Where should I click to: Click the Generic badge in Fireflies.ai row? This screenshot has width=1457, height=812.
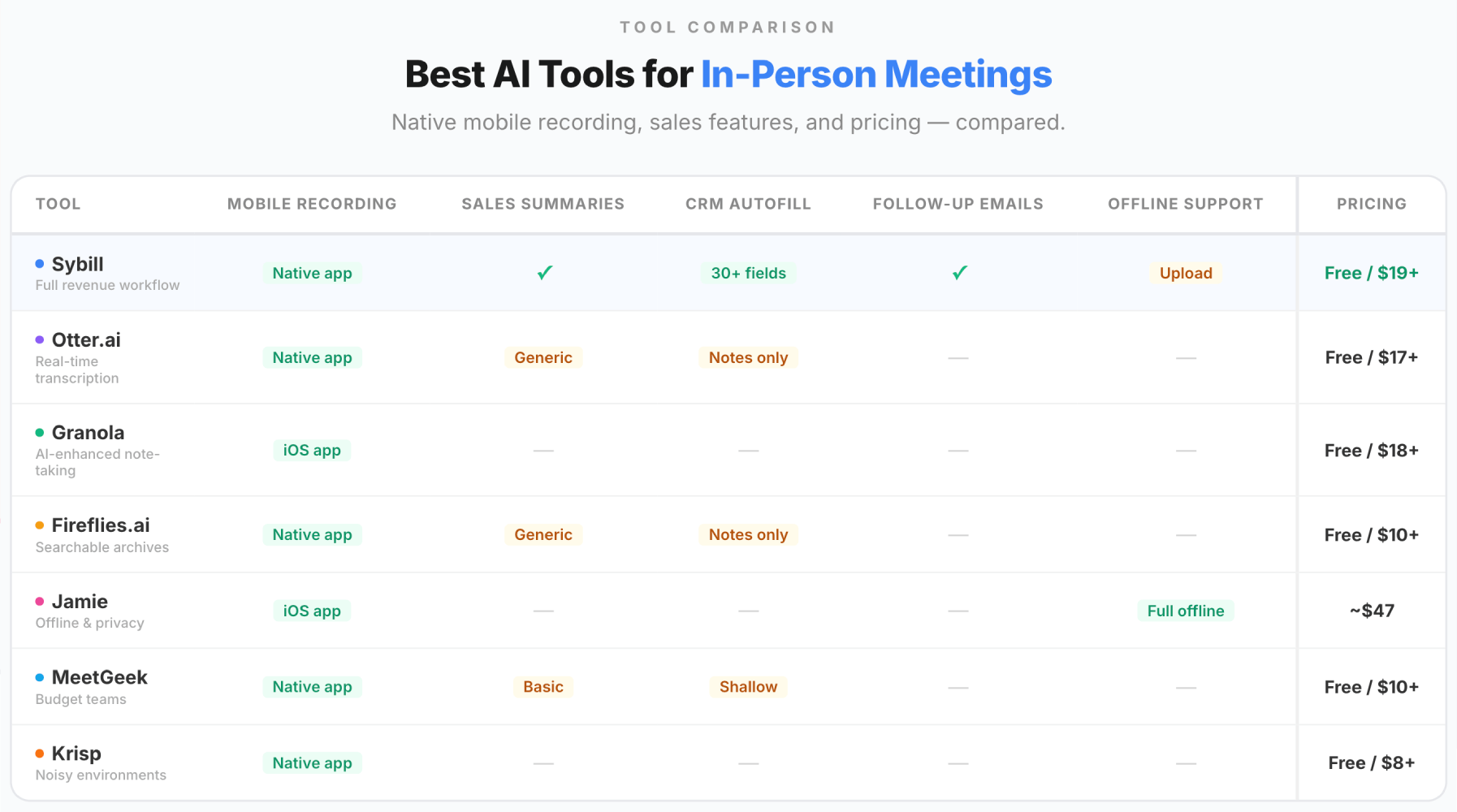pyautogui.click(x=543, y=534)
